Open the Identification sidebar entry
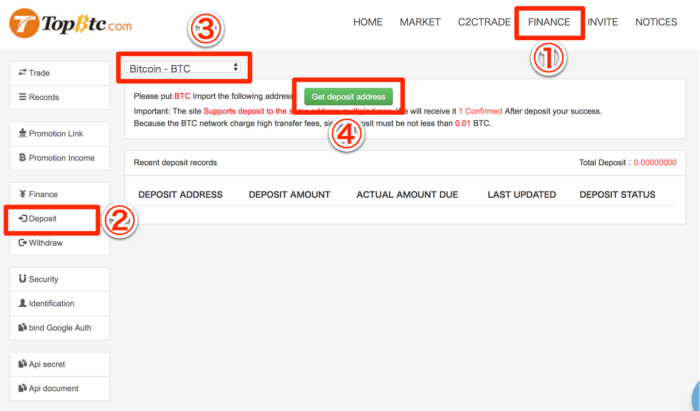This screenshot has width=700, height=411. point(59,303)
